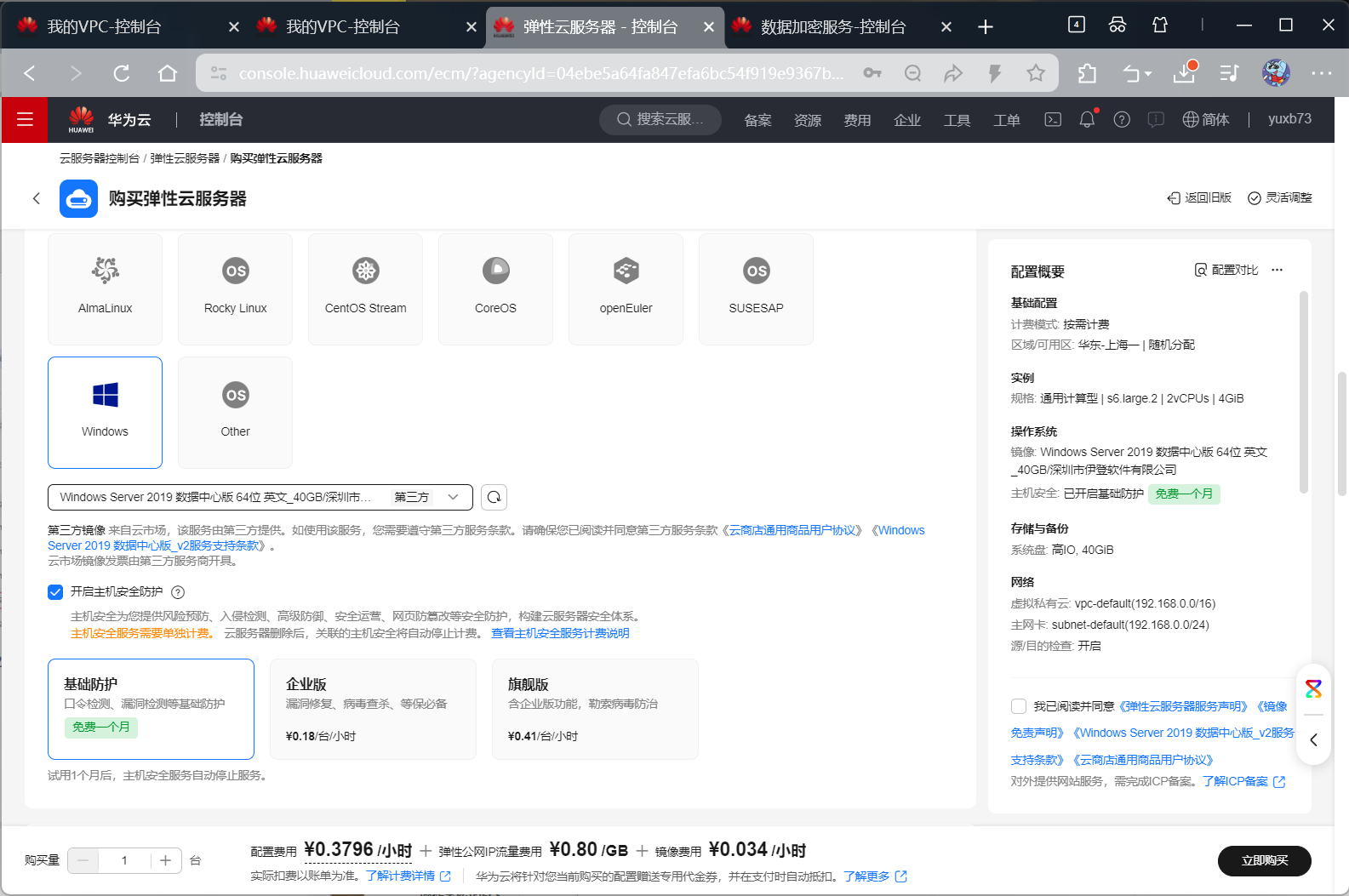Increase purchase quantity with plus button
The image size is (1349, 896).
(x=165, y=860)
